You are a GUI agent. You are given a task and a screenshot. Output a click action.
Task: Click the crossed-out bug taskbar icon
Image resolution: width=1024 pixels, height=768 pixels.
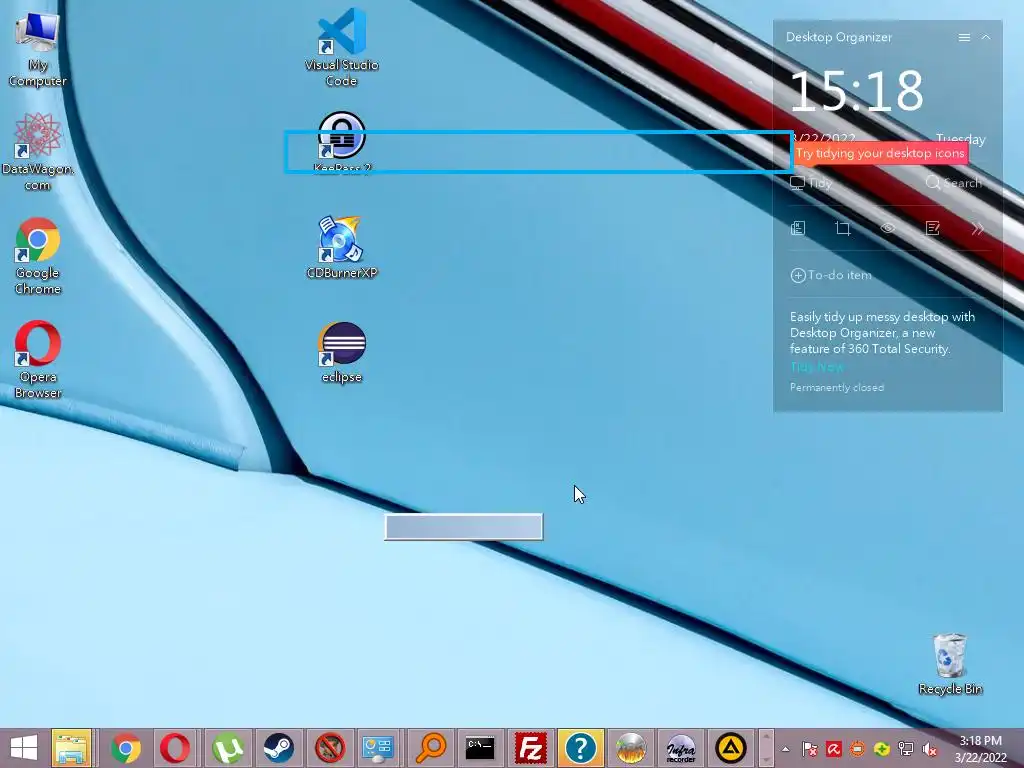[x=330, y=748]
